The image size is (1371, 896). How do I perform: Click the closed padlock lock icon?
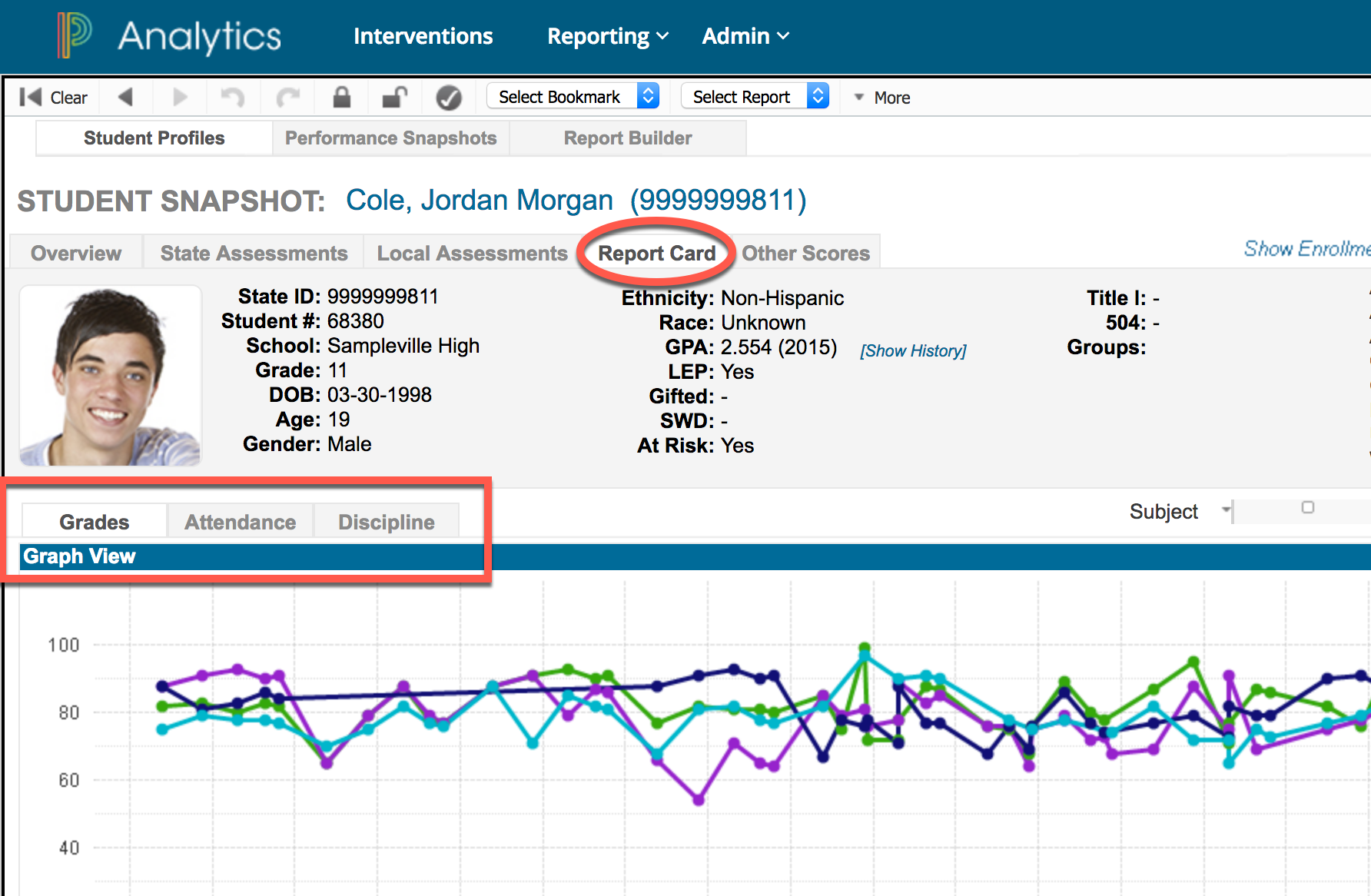(x=342, y=97)
